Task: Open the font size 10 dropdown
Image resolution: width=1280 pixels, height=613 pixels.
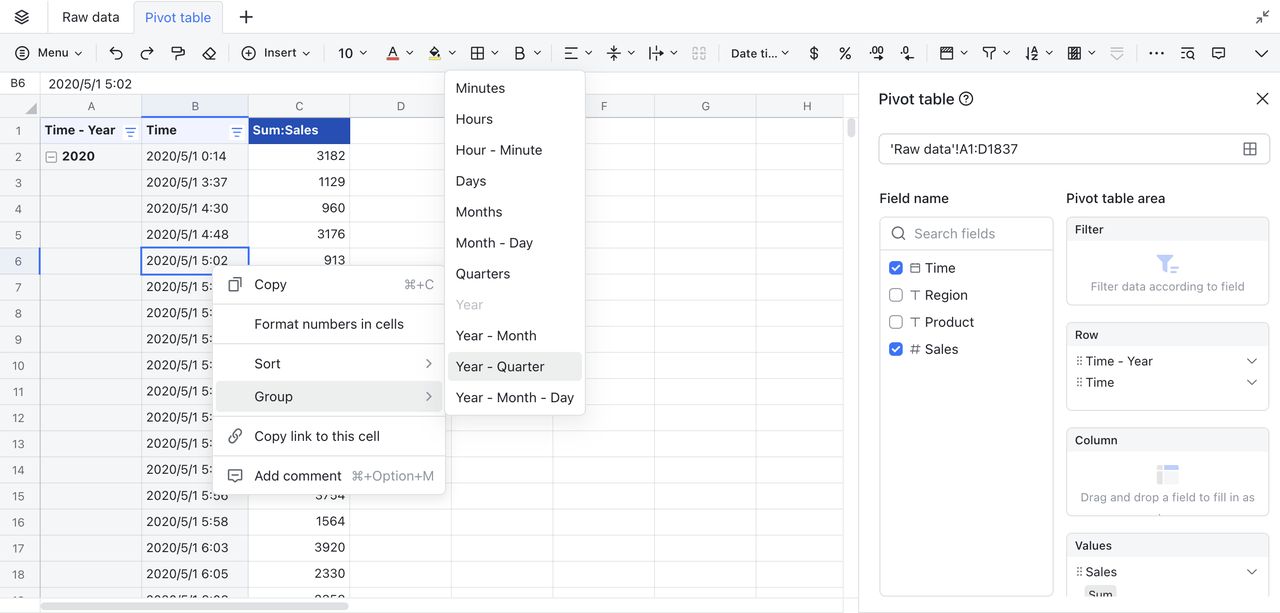Action: point(352,53)
